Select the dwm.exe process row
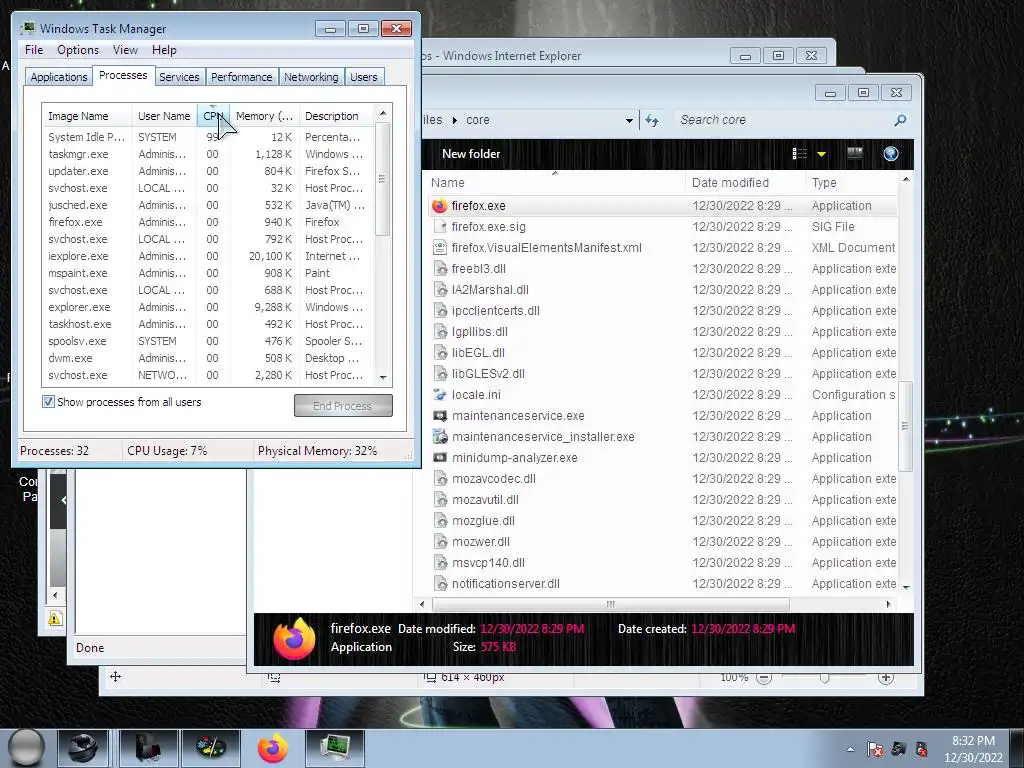Screen dimensions: 1024x768 click(208, 358)
